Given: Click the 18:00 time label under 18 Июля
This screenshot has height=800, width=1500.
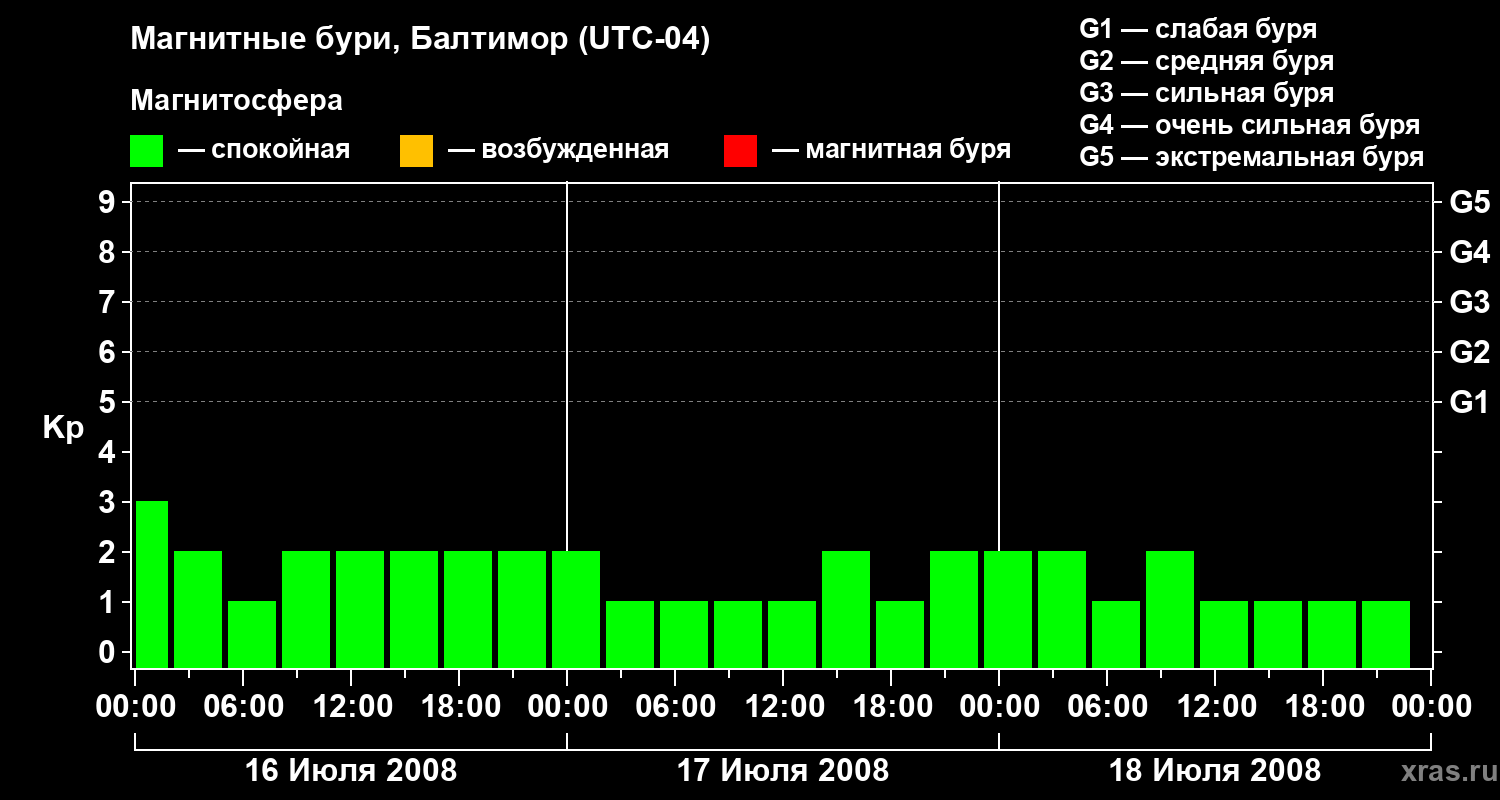Looking at the screenshot, I should [x=1323, y=707].
